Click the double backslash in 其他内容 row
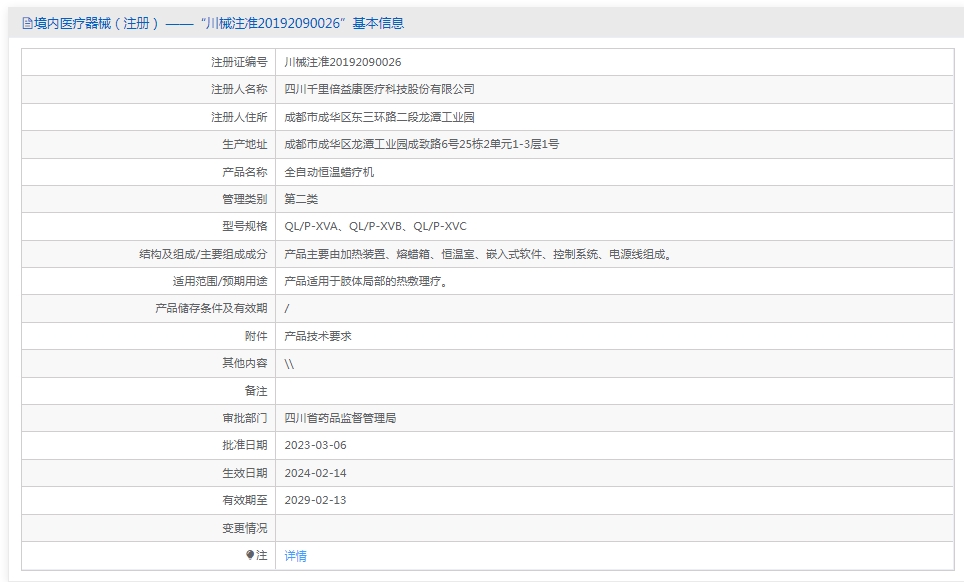Image resolution: width=964 pixels, height=582 pixels. [289, 364]
